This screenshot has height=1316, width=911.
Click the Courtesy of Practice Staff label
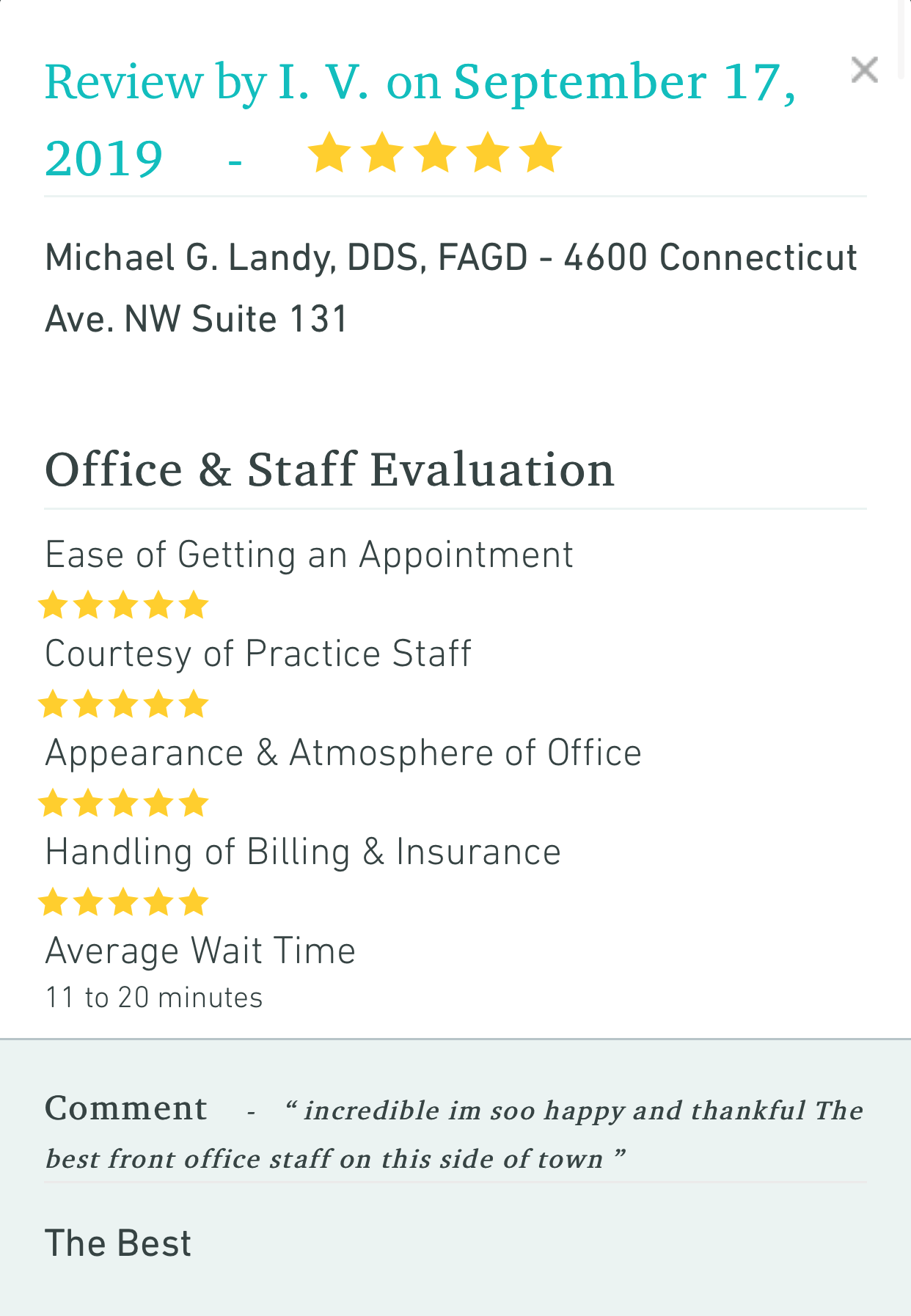(258, 654)
